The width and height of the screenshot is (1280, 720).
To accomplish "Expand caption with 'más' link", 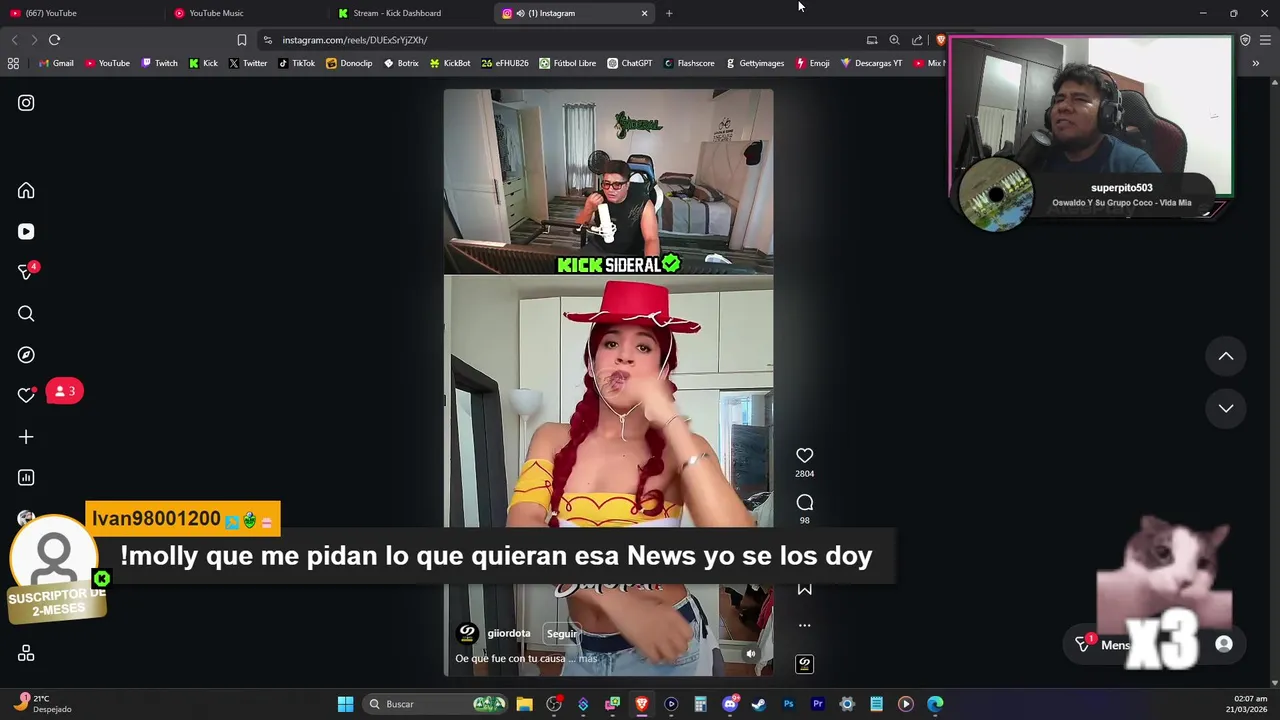I will point(587,659).
